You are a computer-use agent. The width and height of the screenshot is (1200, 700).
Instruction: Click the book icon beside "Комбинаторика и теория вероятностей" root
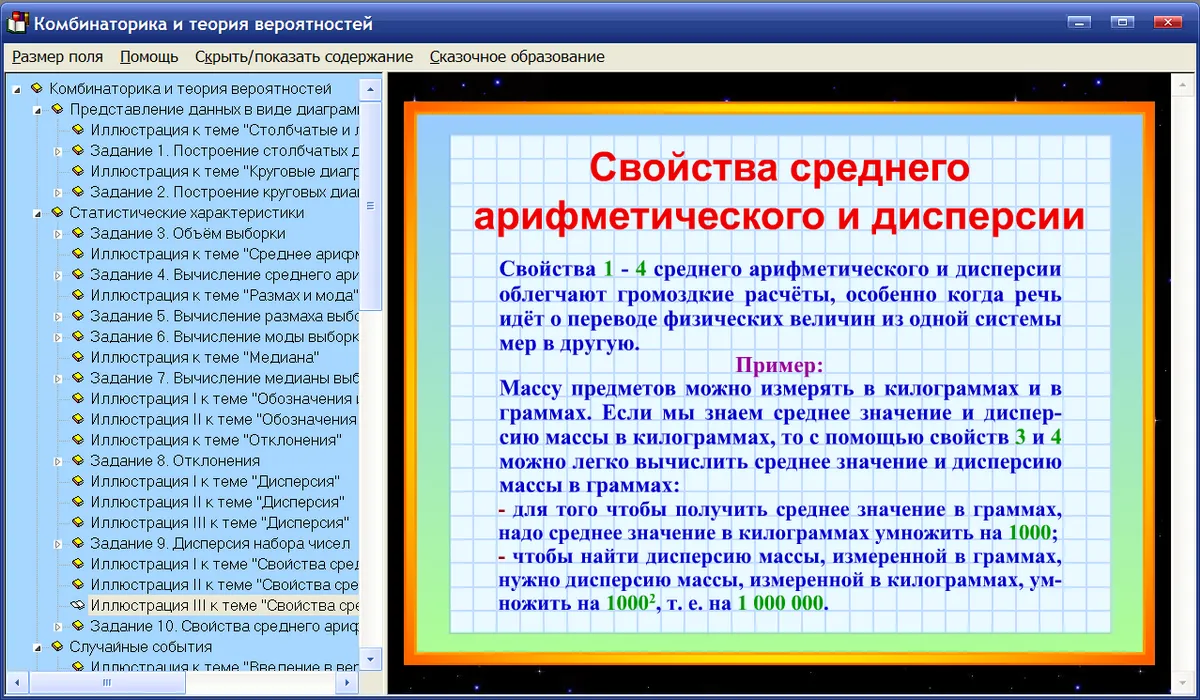37,88
